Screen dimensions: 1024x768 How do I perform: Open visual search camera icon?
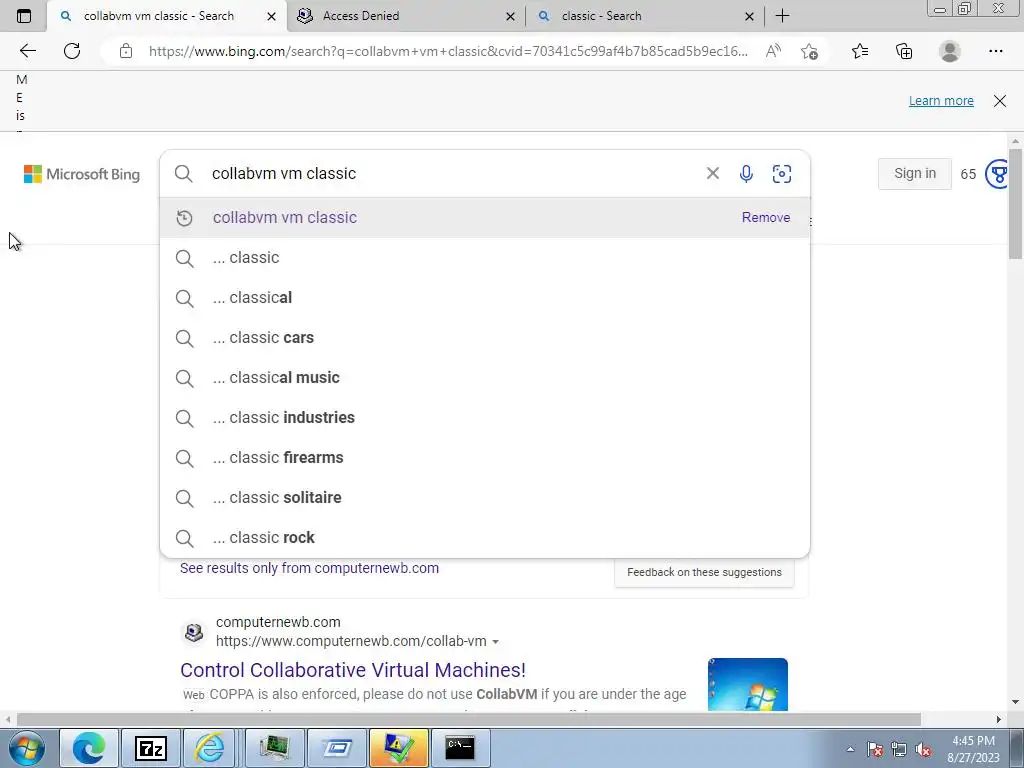click(782, 174)
